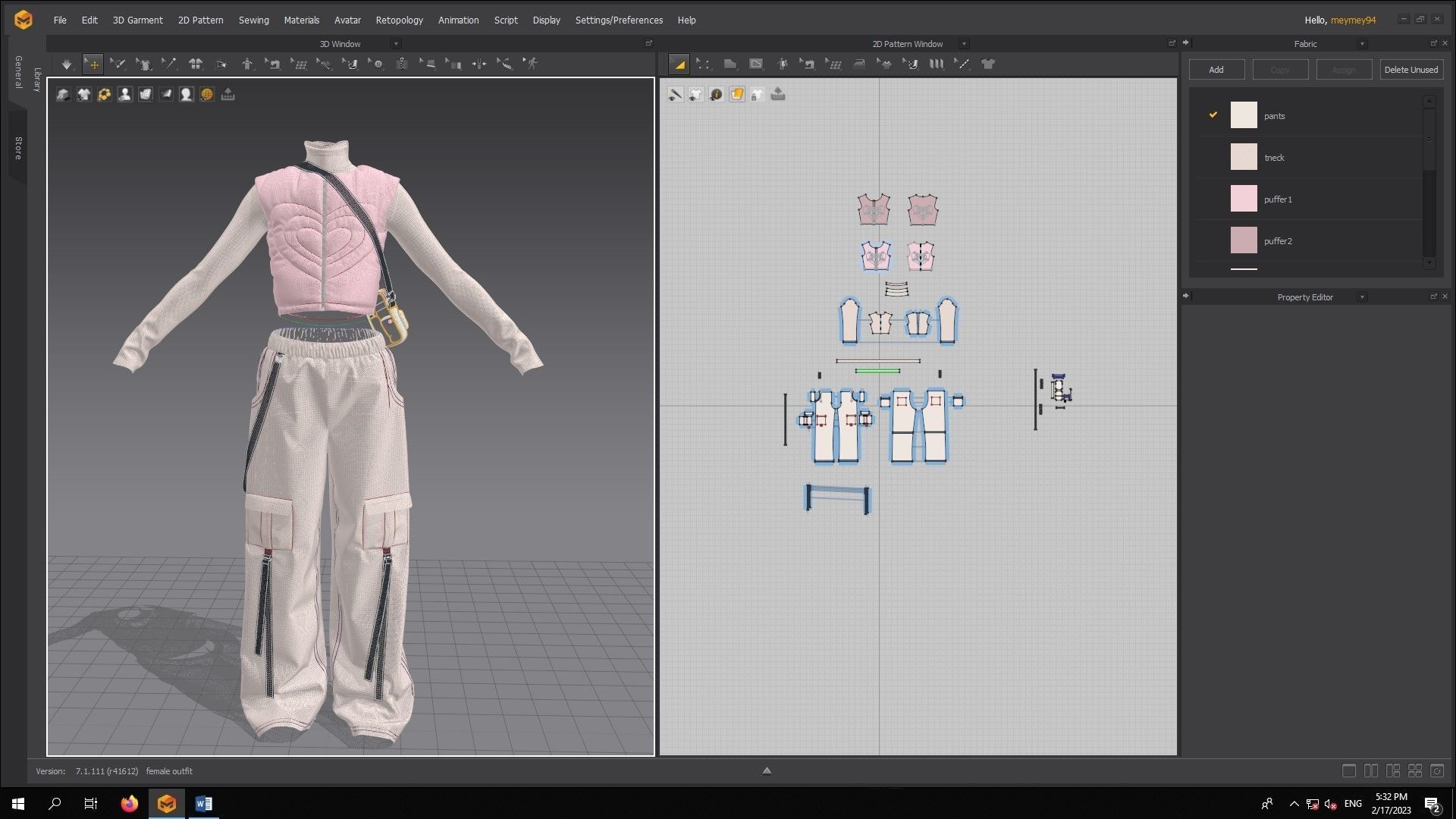Screen dimensions: 1456x819
Task: Open the Store side tab
Action: 17,148
